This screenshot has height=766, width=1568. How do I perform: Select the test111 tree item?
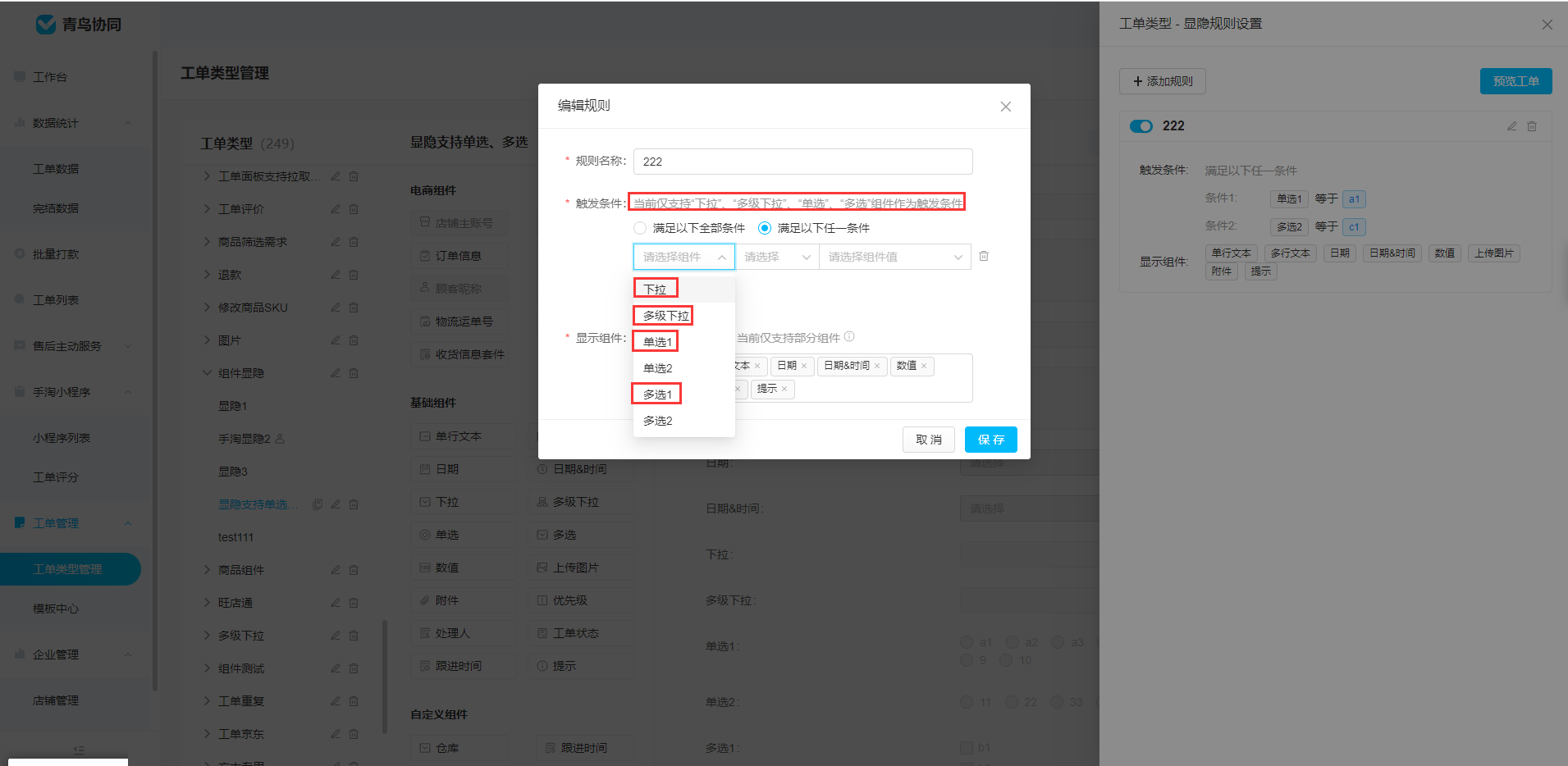tap(236, 537)
